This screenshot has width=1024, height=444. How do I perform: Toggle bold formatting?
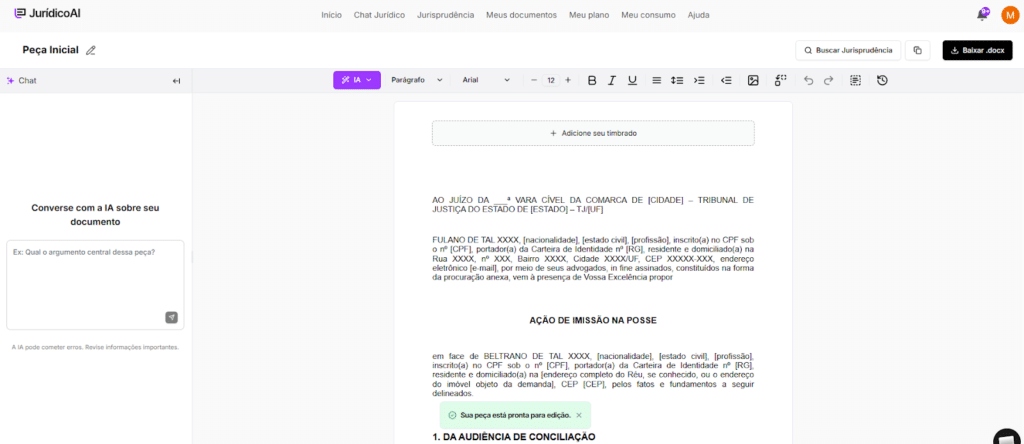tap(592, 80)
